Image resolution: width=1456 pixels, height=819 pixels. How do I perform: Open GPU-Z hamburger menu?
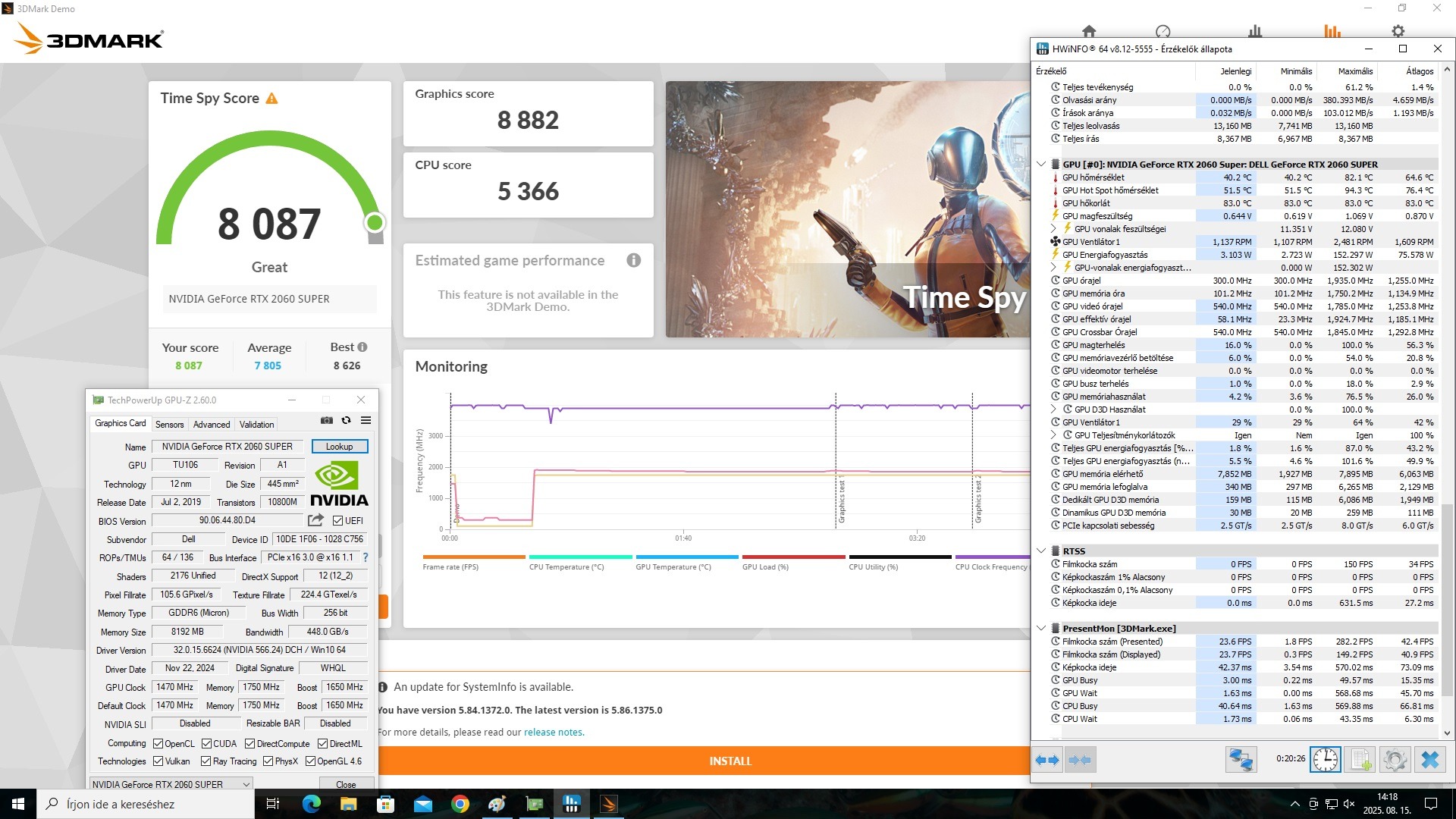pos(366,420)
